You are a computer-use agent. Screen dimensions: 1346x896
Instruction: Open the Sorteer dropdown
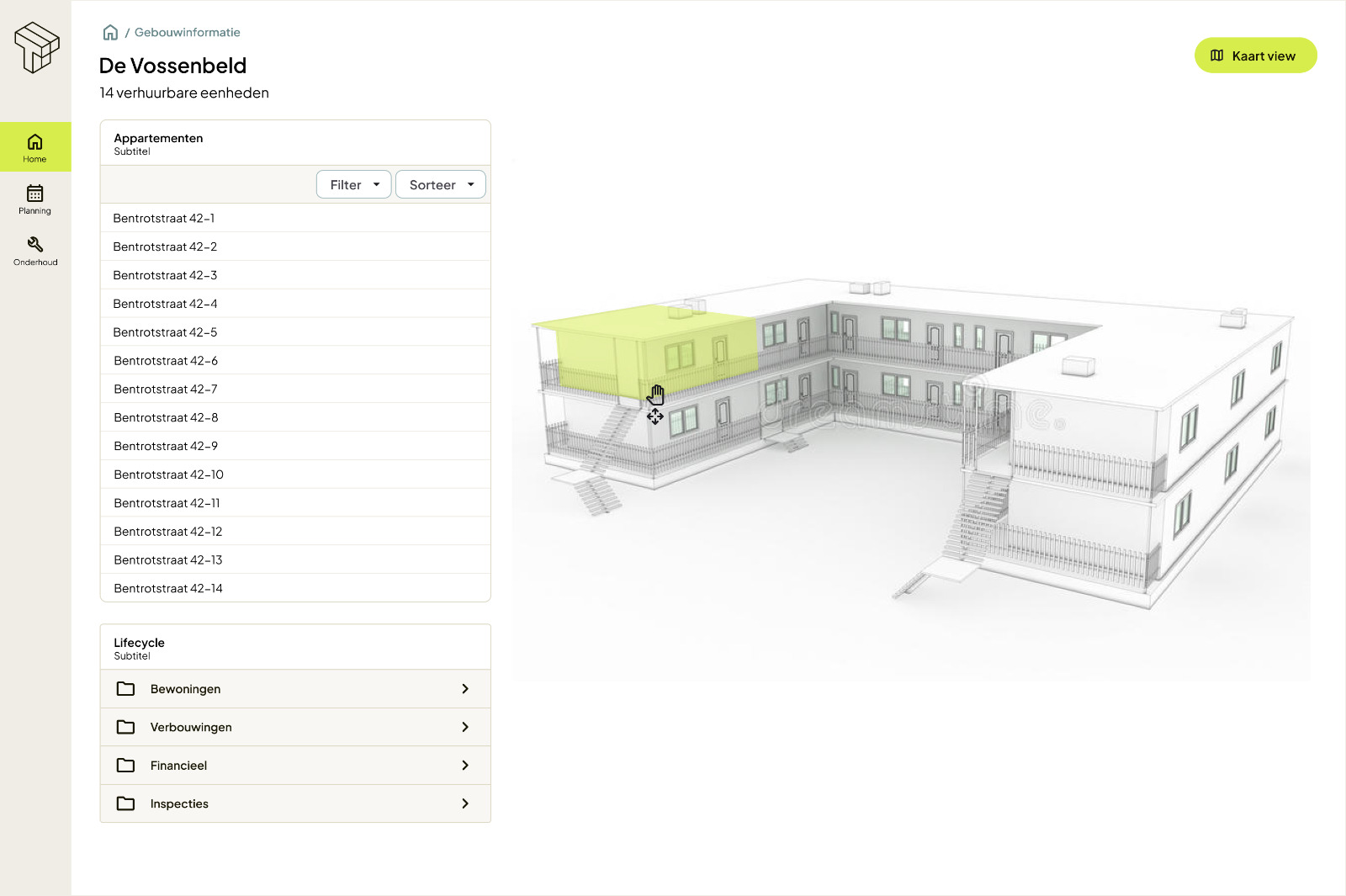[440, 185]
